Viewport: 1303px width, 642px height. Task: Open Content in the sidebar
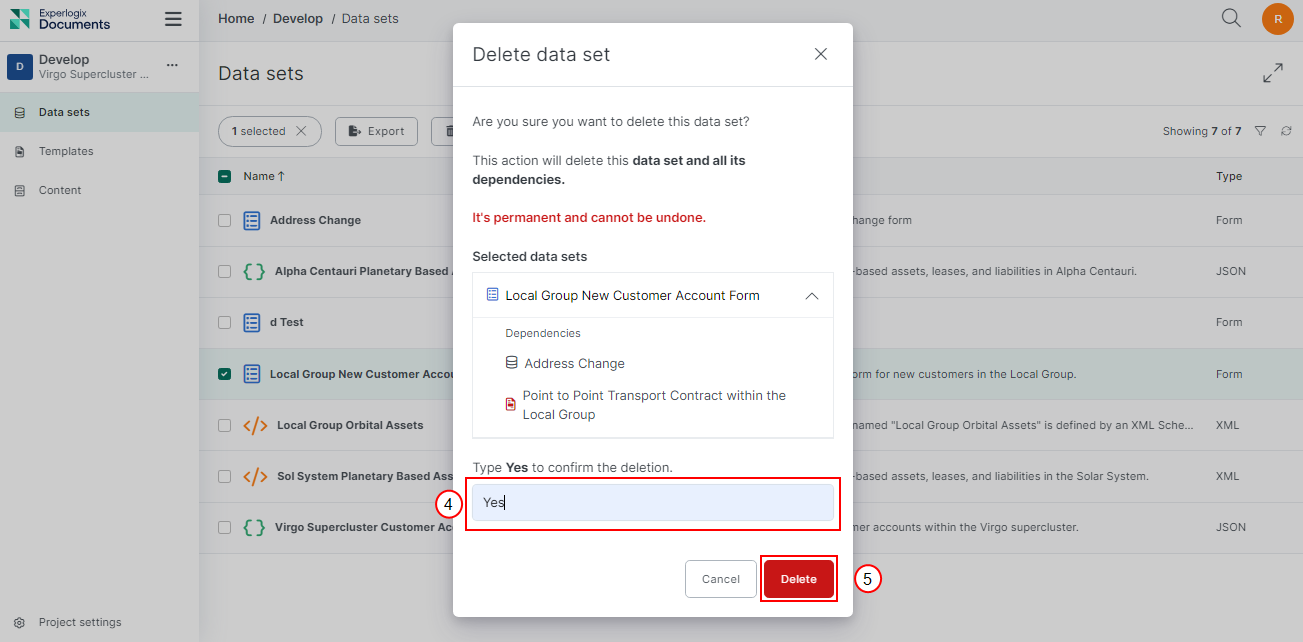pyautogui.click(x=60, y=190)
